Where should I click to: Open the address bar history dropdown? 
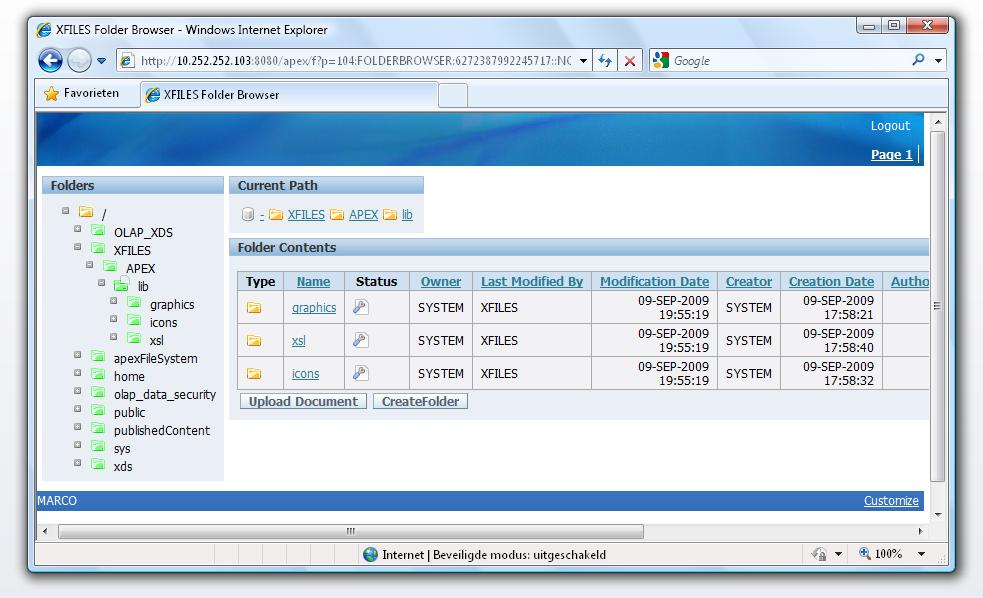584,61
